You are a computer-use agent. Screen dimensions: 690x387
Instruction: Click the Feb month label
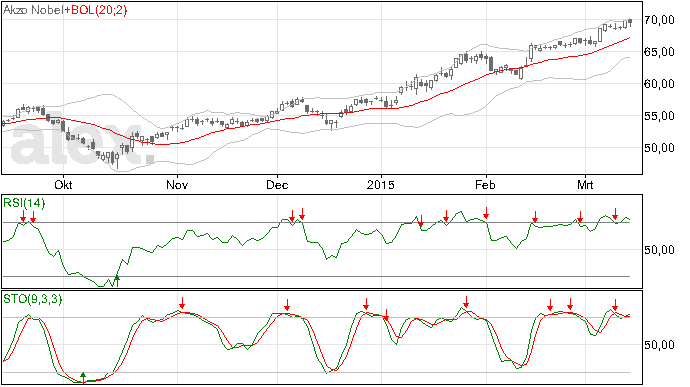coord(485,185)
